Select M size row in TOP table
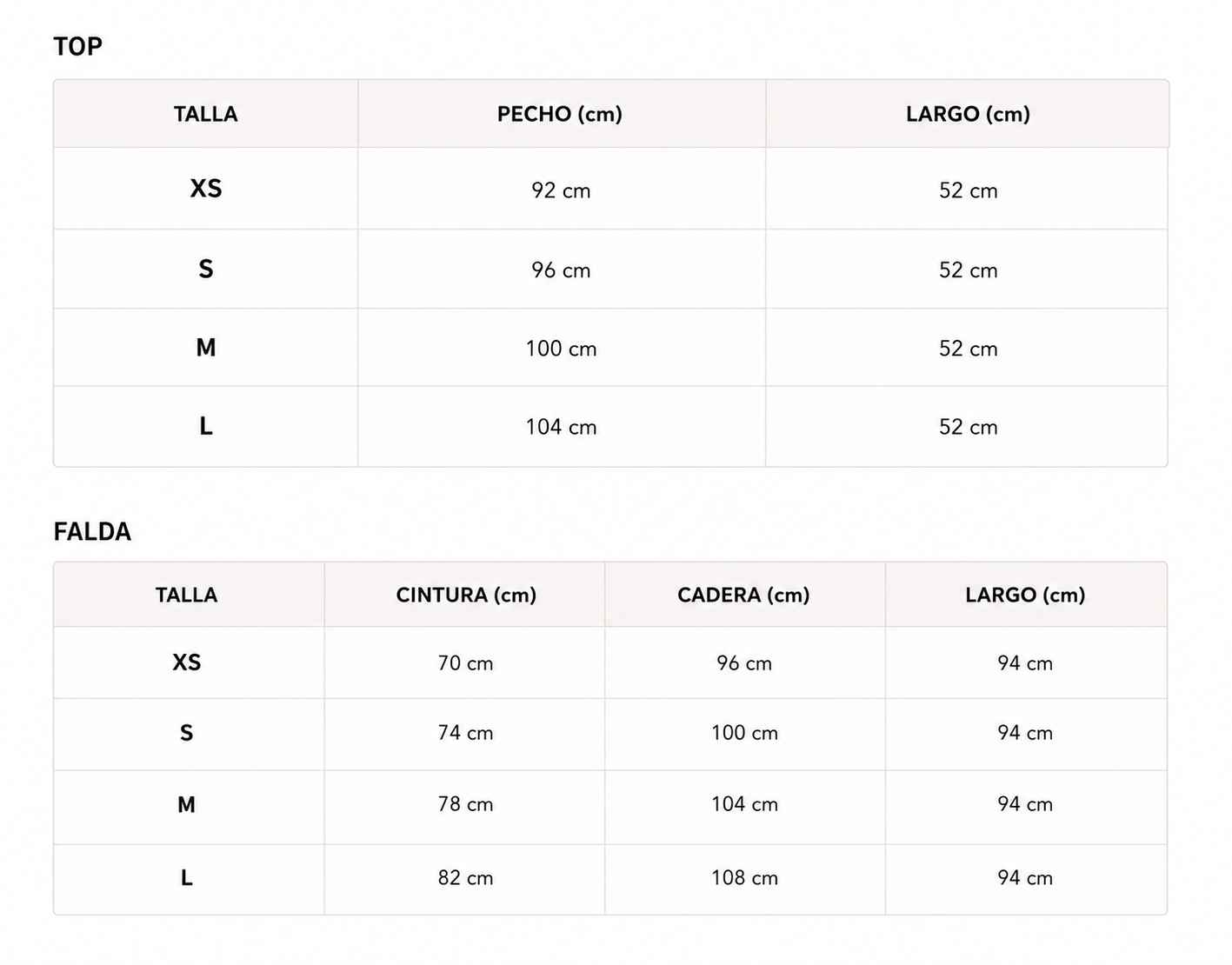This screenshot has width=1232, height=965. [x=610, y=348]
